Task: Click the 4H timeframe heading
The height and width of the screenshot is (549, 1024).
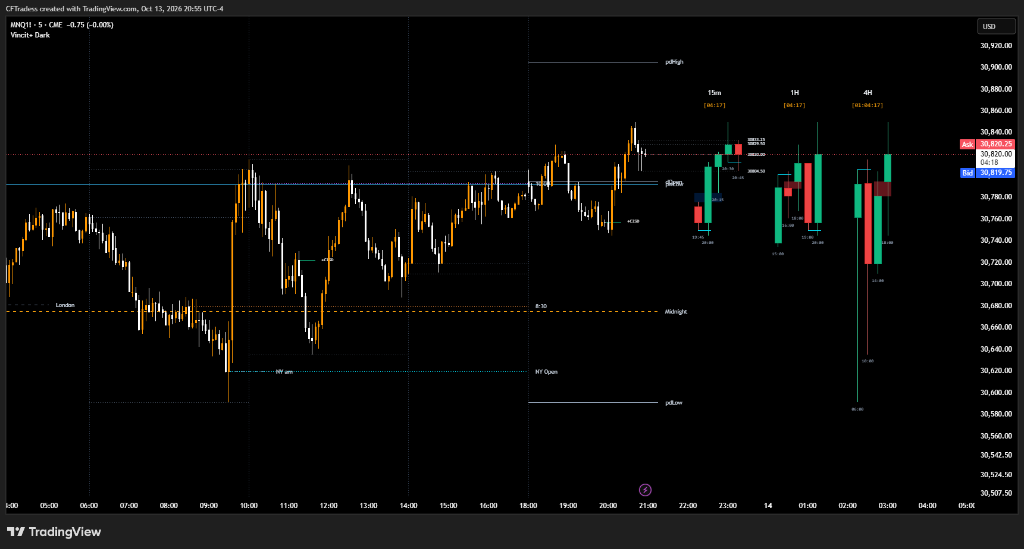Action: [x=868, y=93]
